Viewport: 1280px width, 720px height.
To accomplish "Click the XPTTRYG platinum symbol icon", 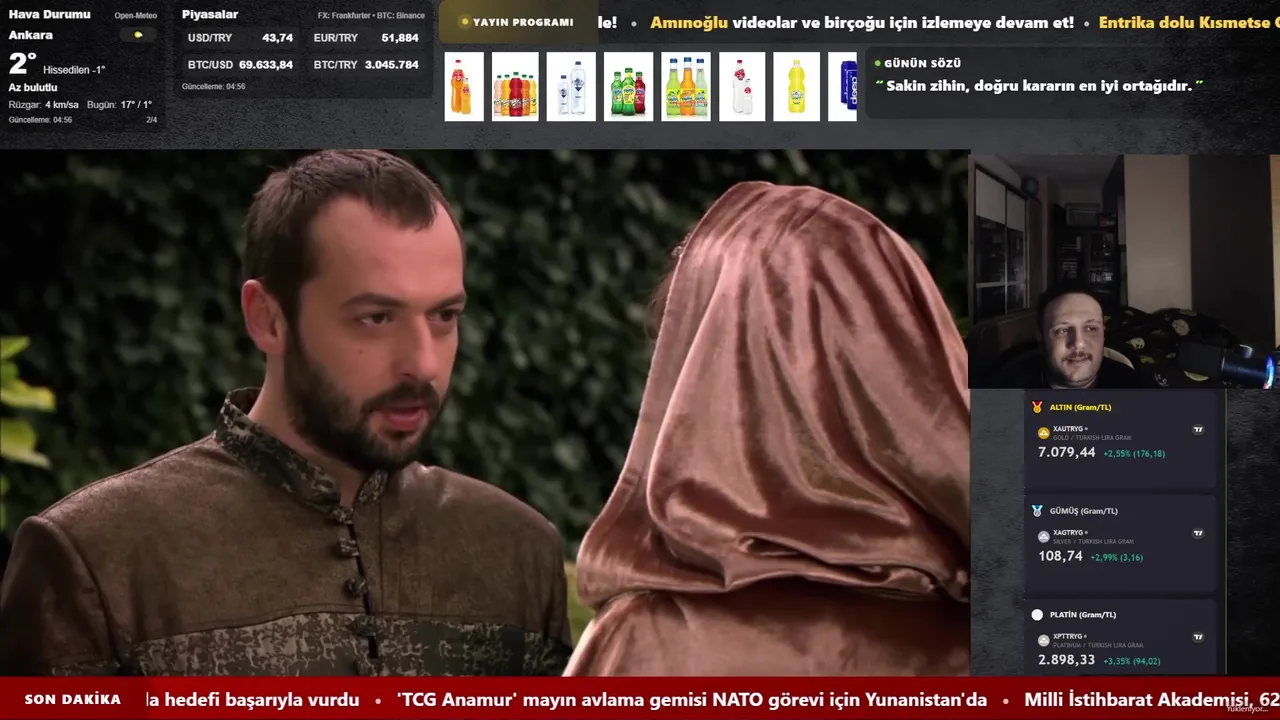I will click(1044, 640).
